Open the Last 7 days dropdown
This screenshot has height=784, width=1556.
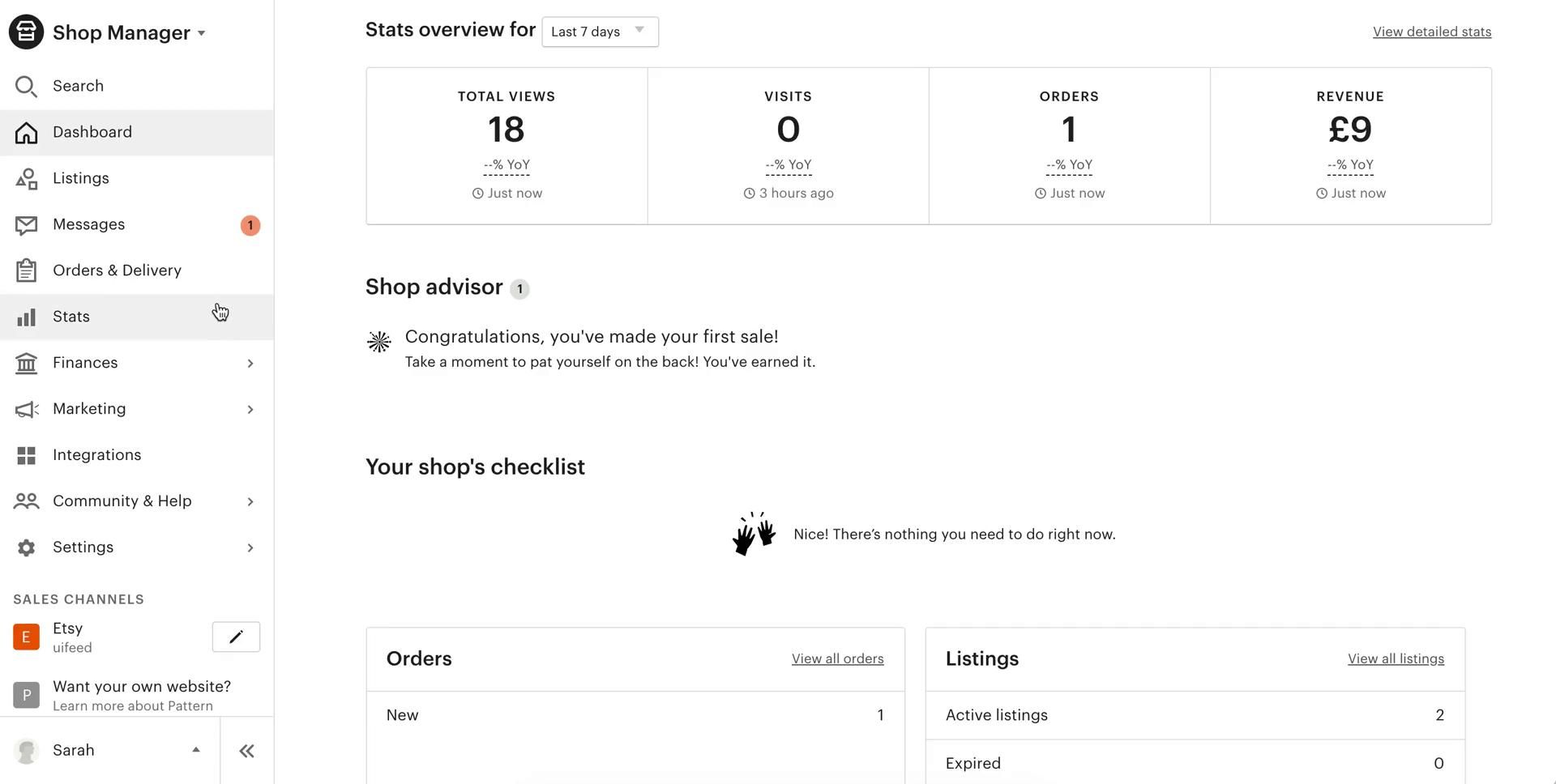click(600, 32)
